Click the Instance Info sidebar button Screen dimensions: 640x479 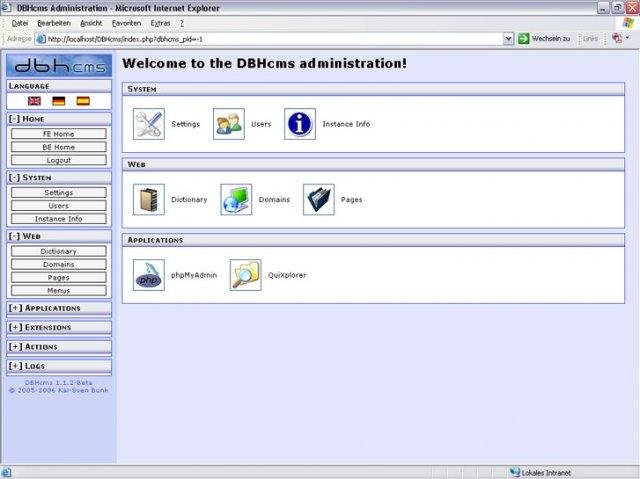point(59,219)
